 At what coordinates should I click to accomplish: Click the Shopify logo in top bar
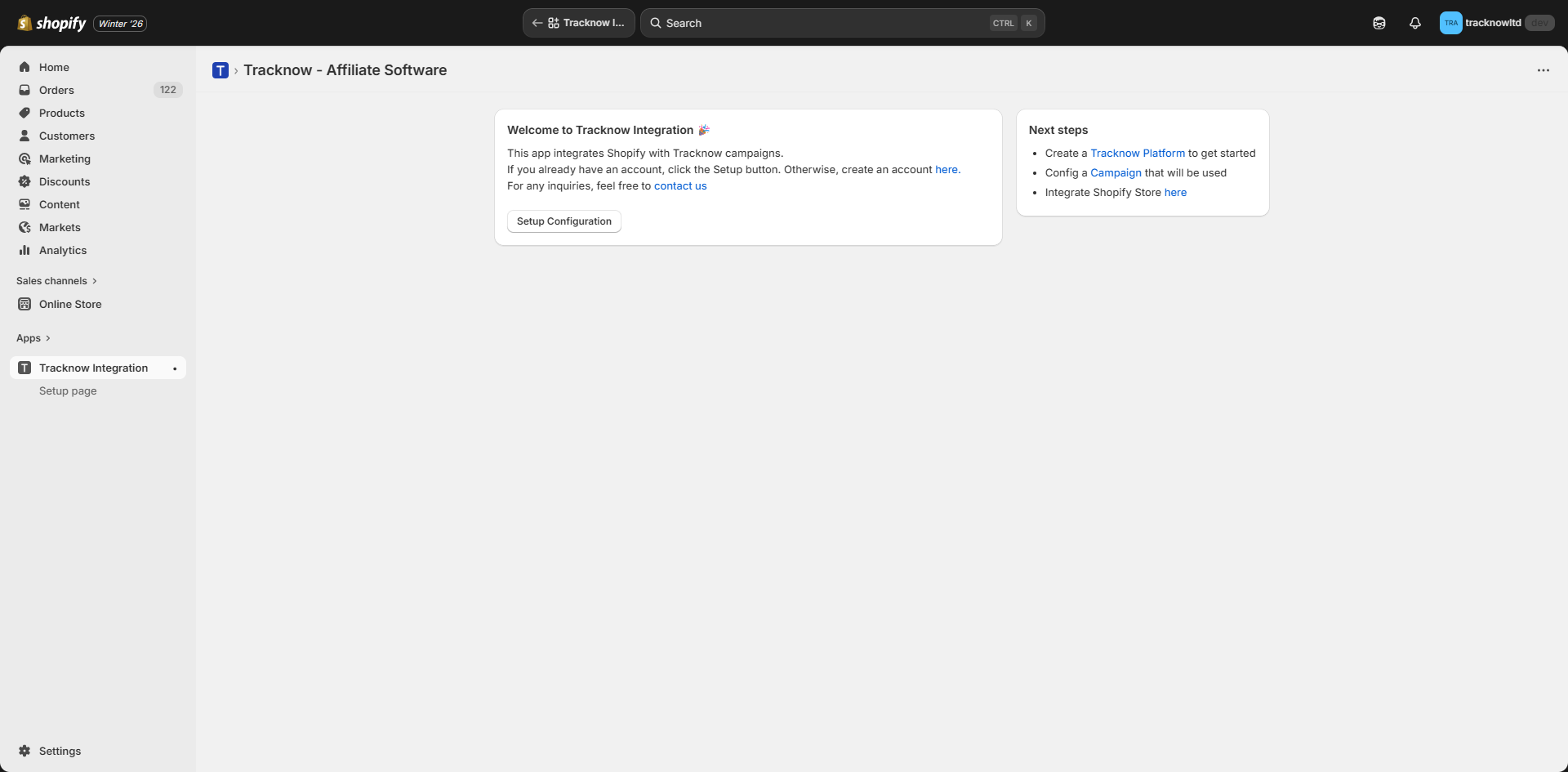click(51, 23)
